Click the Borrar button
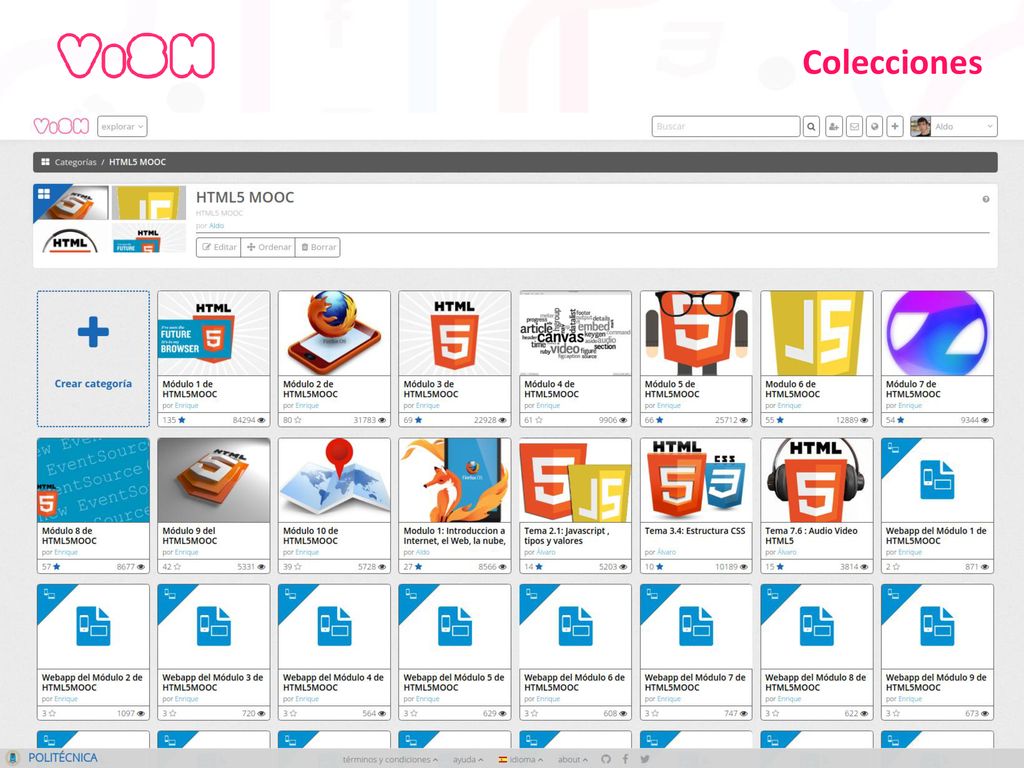This screenshot has width=1024, height=768. point(318,247)
